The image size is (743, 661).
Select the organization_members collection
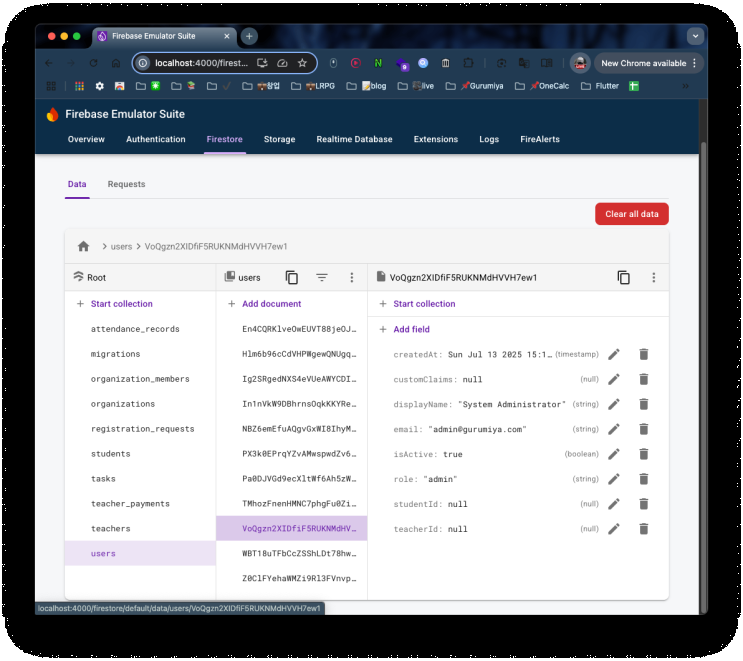coord(140,379)
